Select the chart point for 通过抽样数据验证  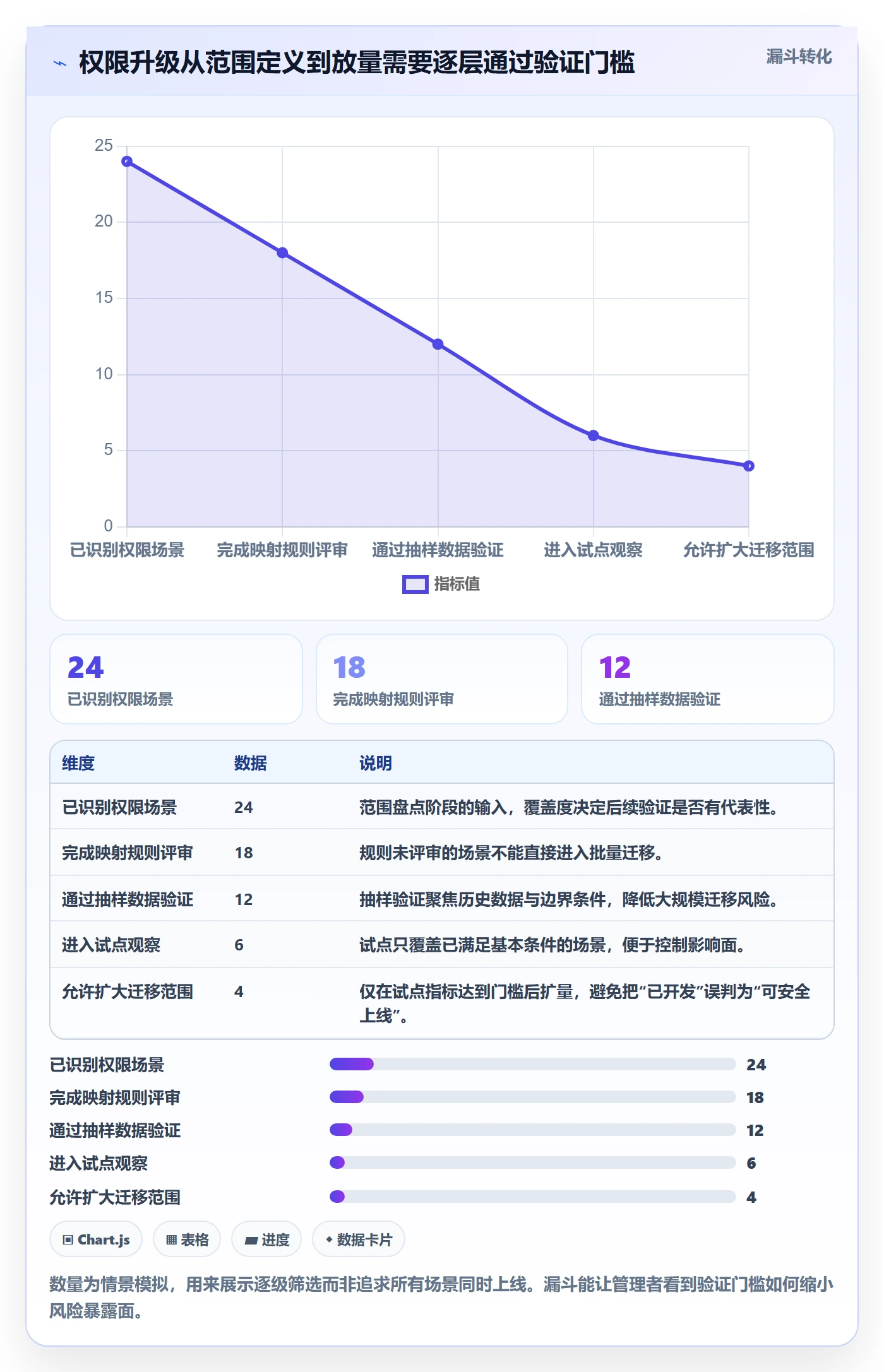[438, 344]
